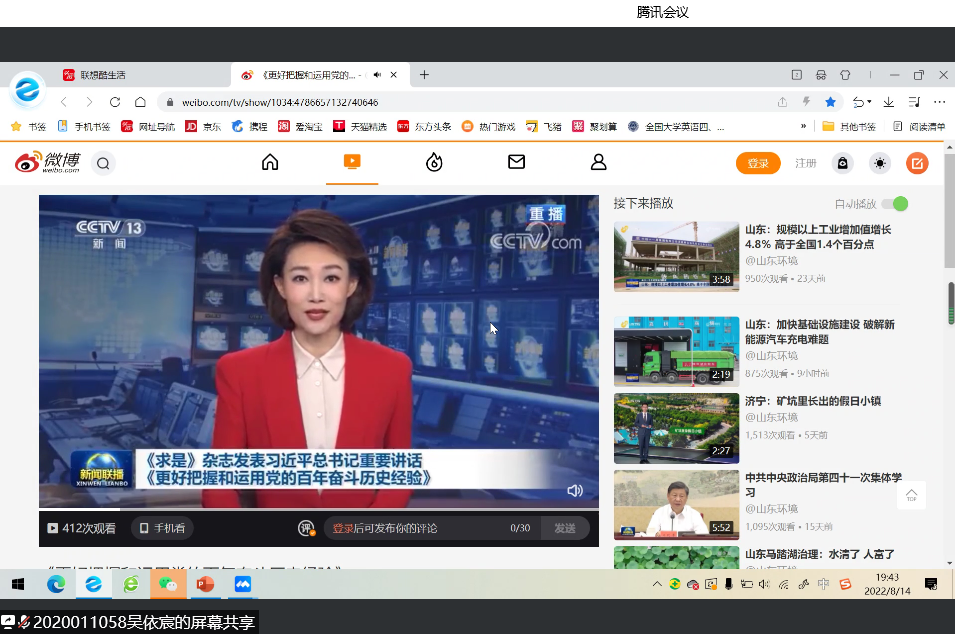This screenshot has width=955, height=634.
Task: Mute the tab audio on Weibo tab
Action: (x=378, y=75)
